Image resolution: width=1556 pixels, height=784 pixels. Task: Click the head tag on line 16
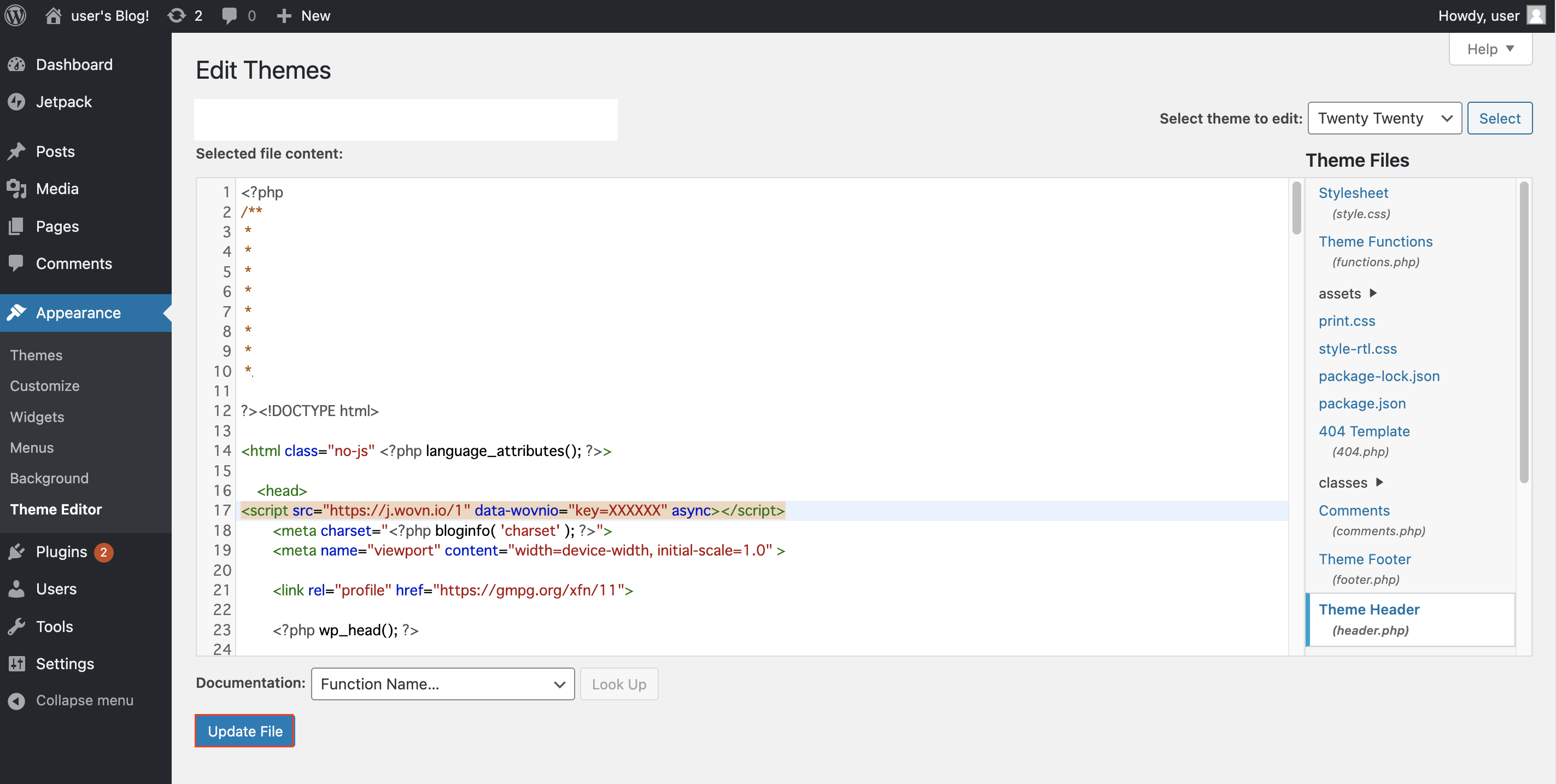(x=282, y=490)
